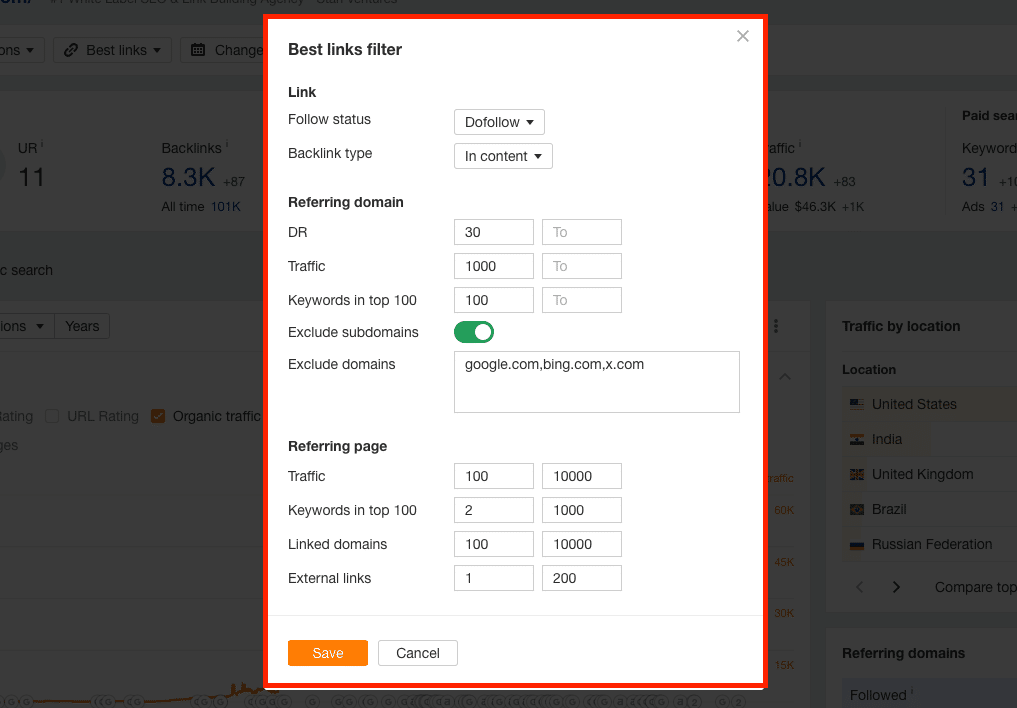Click the previous arrow under Traffic by location
This screenshot has width=1017, height=708.
(860, 587)
